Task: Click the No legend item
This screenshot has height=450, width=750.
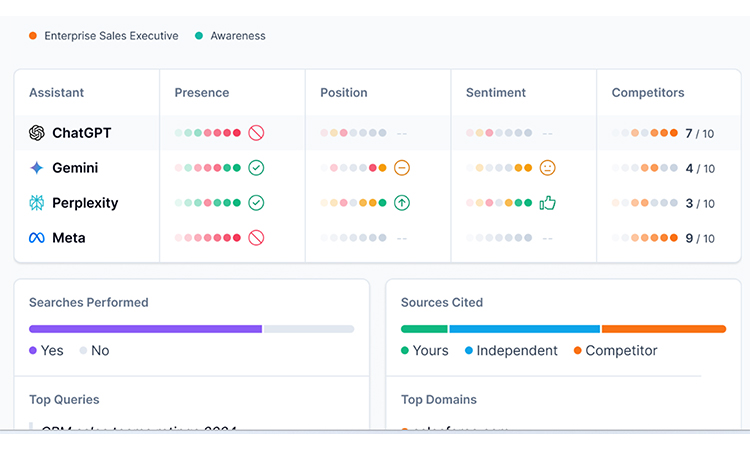Action: (x=95, y=351)
